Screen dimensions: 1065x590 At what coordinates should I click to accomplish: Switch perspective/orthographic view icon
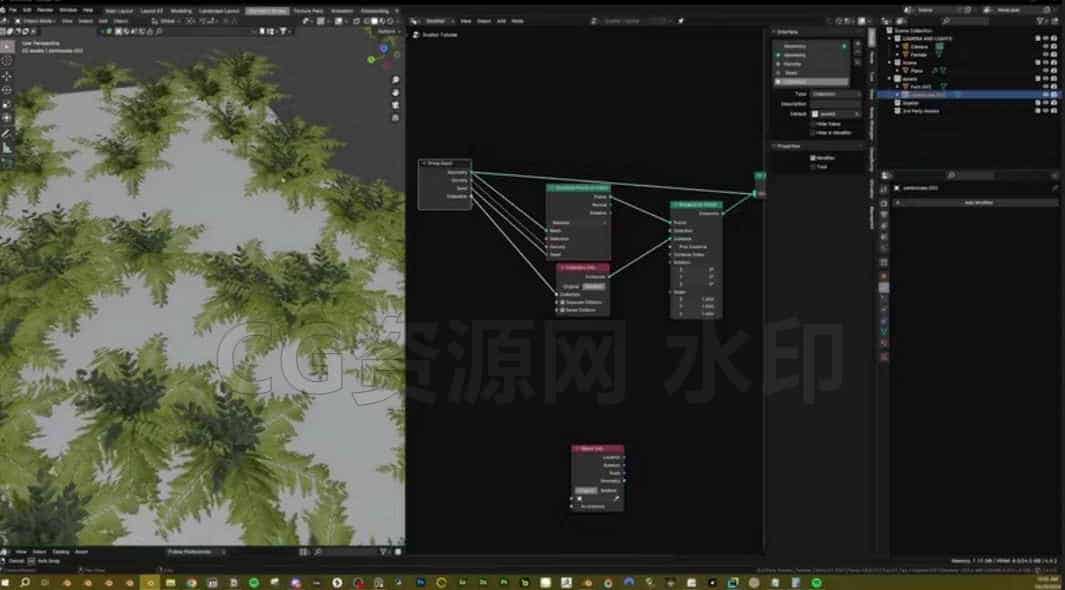point(395,117)
